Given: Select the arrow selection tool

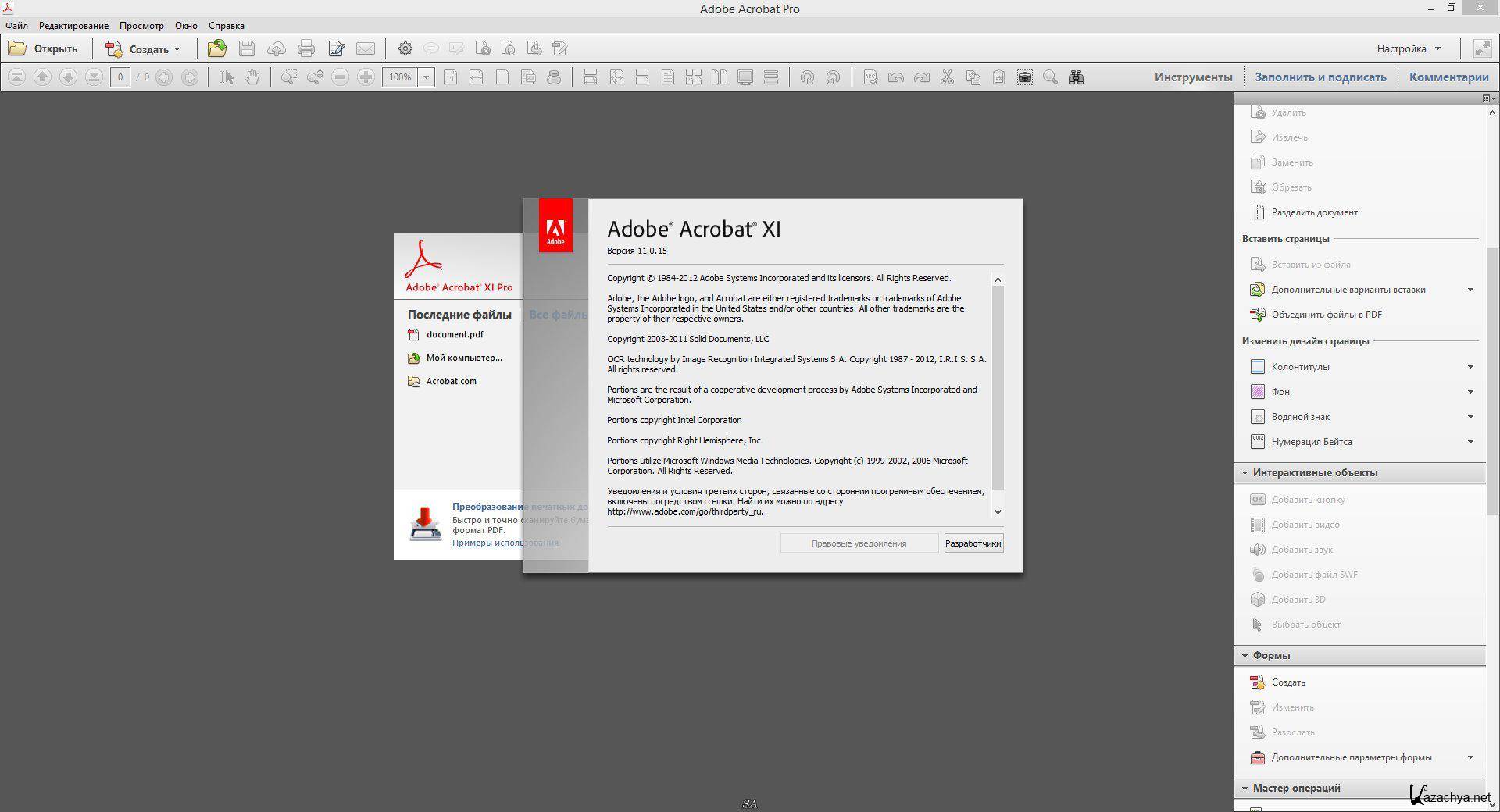Looking at the screenshot, I should 227,77.
